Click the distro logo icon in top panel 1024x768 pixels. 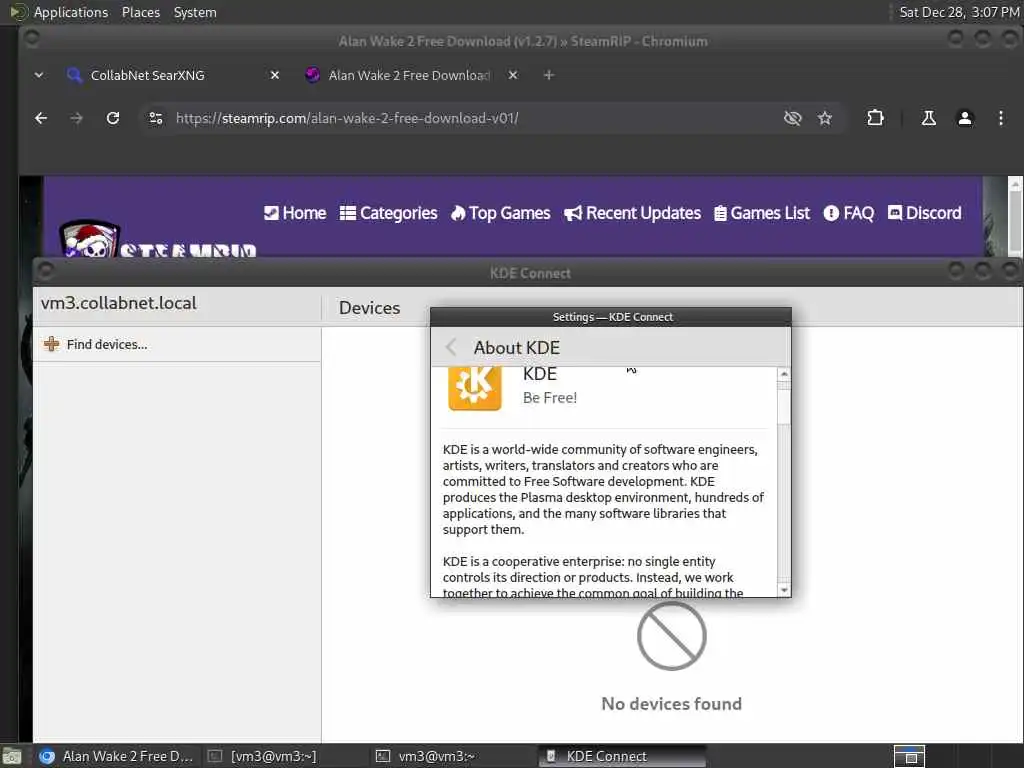(x=18, y=12)
